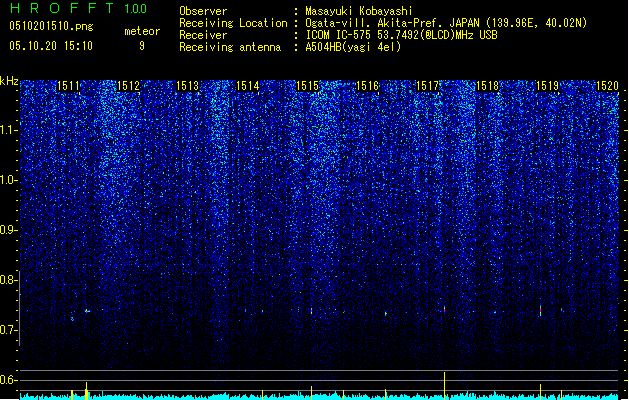
Task: Click the 1520 time marker
Action: 607,86
